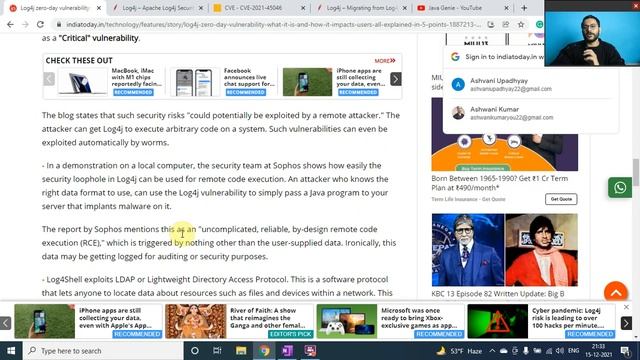Show hidden system tray icons

click(492, 351)
